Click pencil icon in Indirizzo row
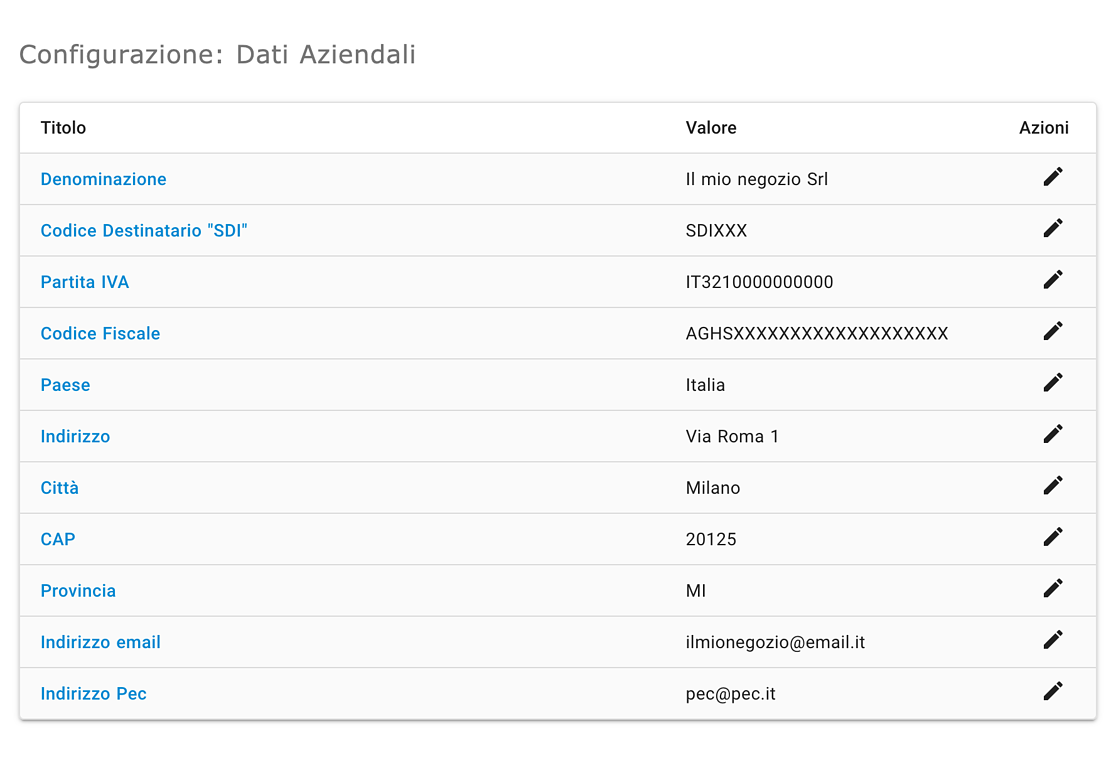The width and height of the screenshot is (1116, 773). coord(1053,433)
